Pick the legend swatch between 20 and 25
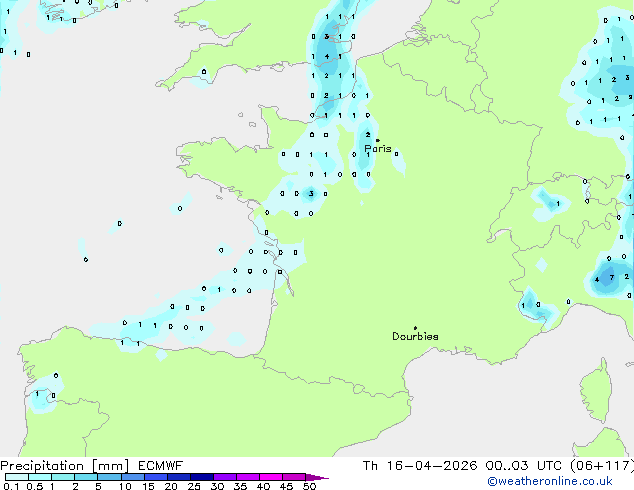Image resolution: width=634 pixels, height=490 pixels. (178, 477)
